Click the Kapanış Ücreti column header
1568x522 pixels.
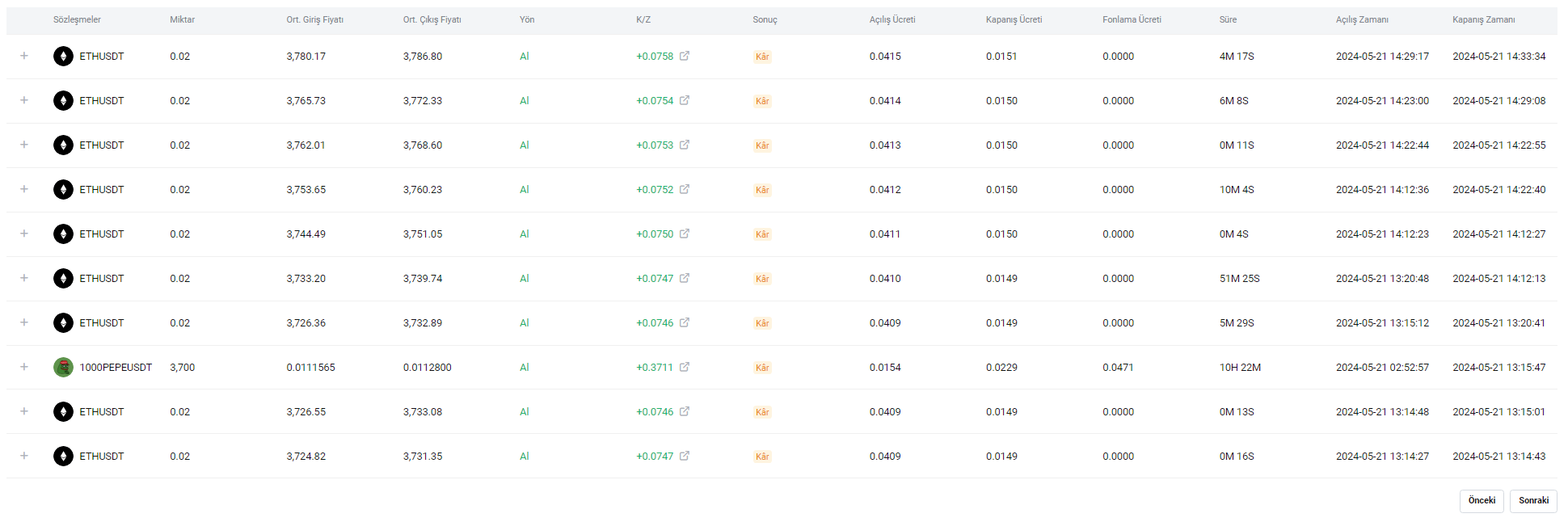click(x=1014, y=19)
